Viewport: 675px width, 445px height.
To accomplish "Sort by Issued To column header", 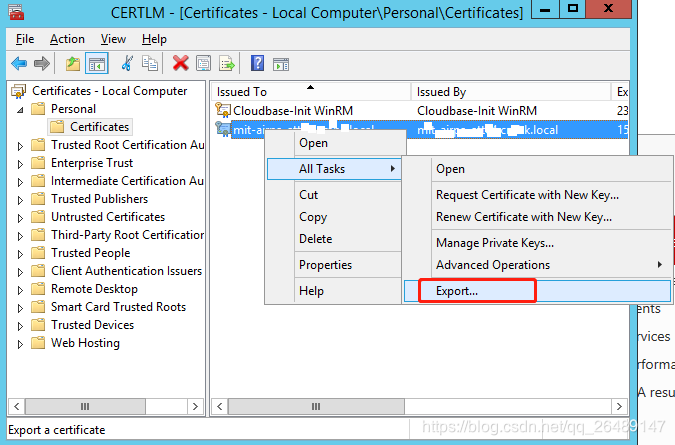I will (x=311, y=92).
